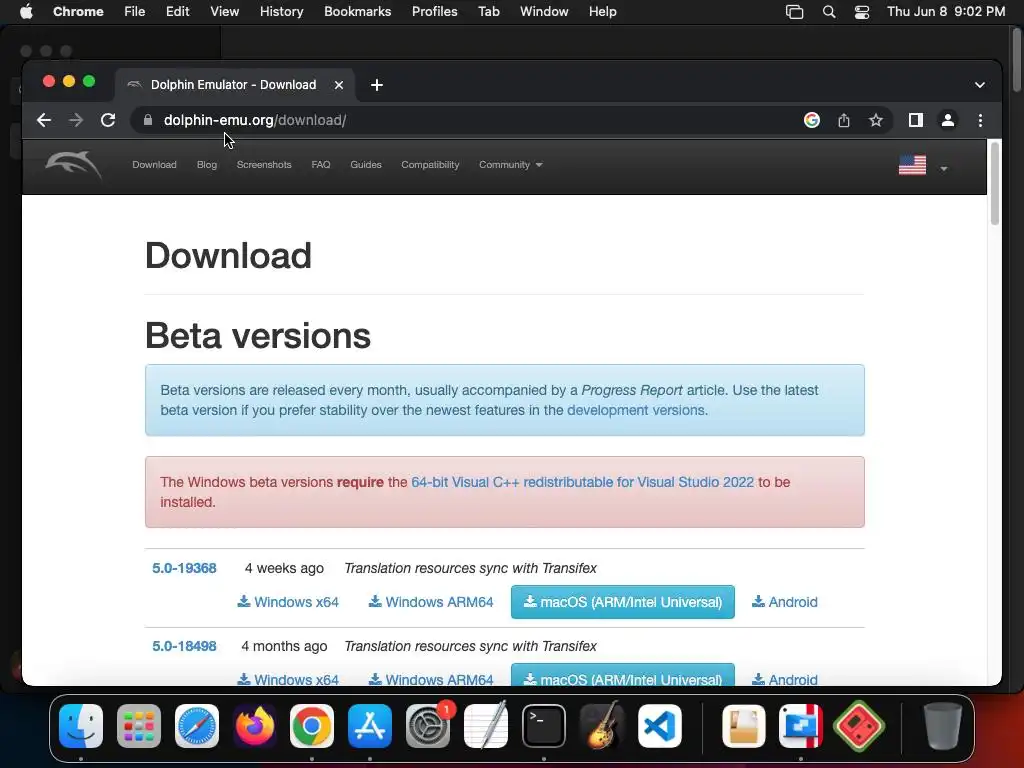Open Spotlight search in menu bar
This screenshot has width=1024, height=768.
click(x=829, y=12)
